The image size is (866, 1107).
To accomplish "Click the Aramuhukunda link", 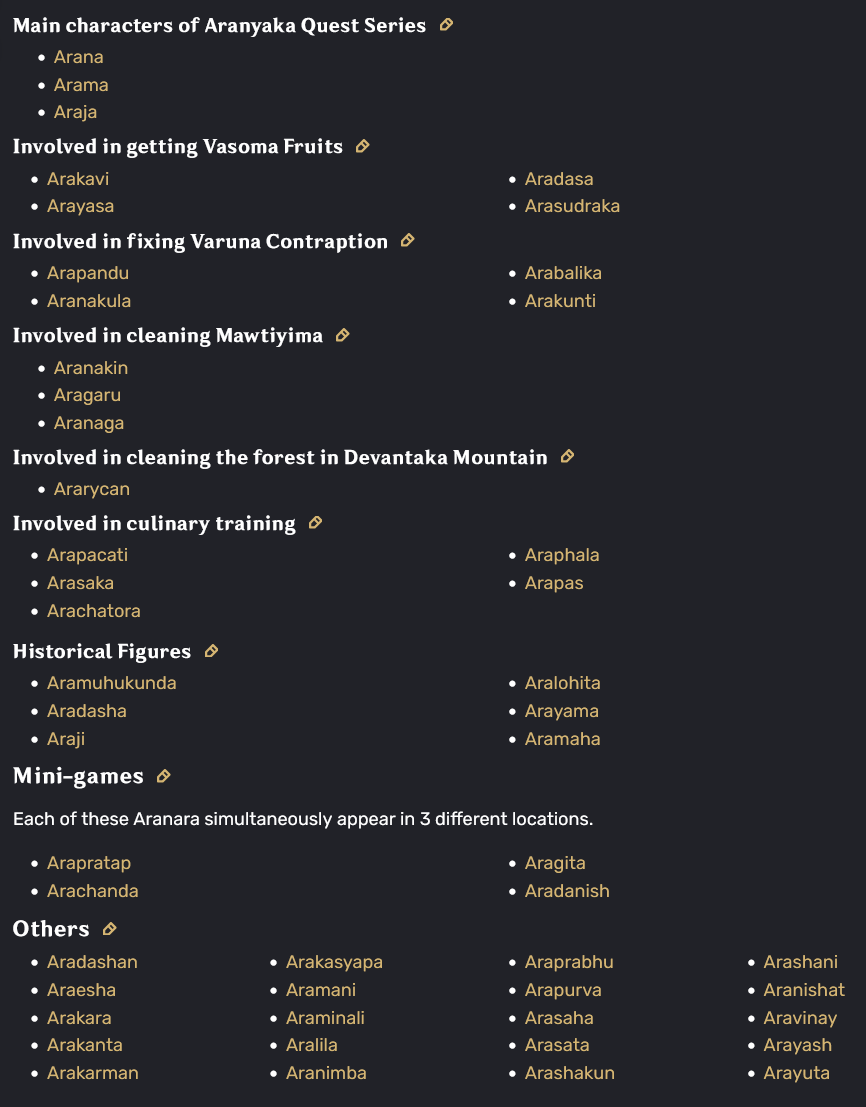I will 112,683.
